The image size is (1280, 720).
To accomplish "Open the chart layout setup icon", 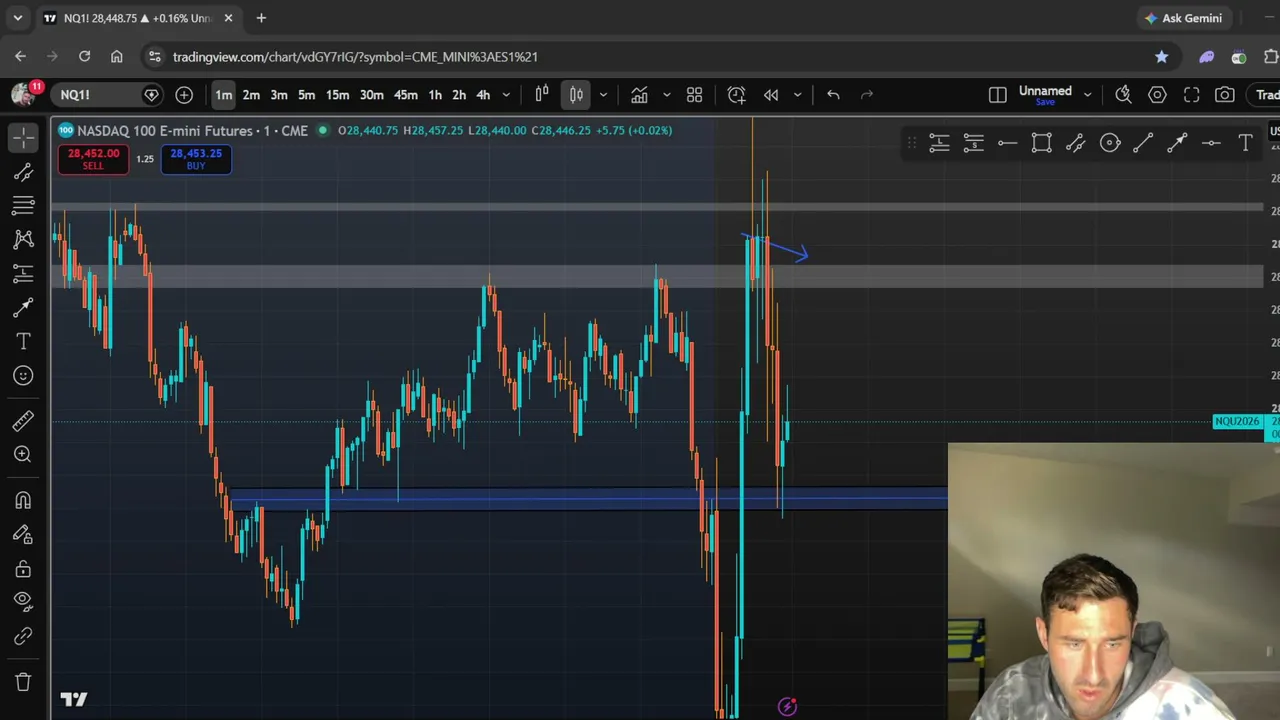I will pyautogui.click(x=998, y=95).
